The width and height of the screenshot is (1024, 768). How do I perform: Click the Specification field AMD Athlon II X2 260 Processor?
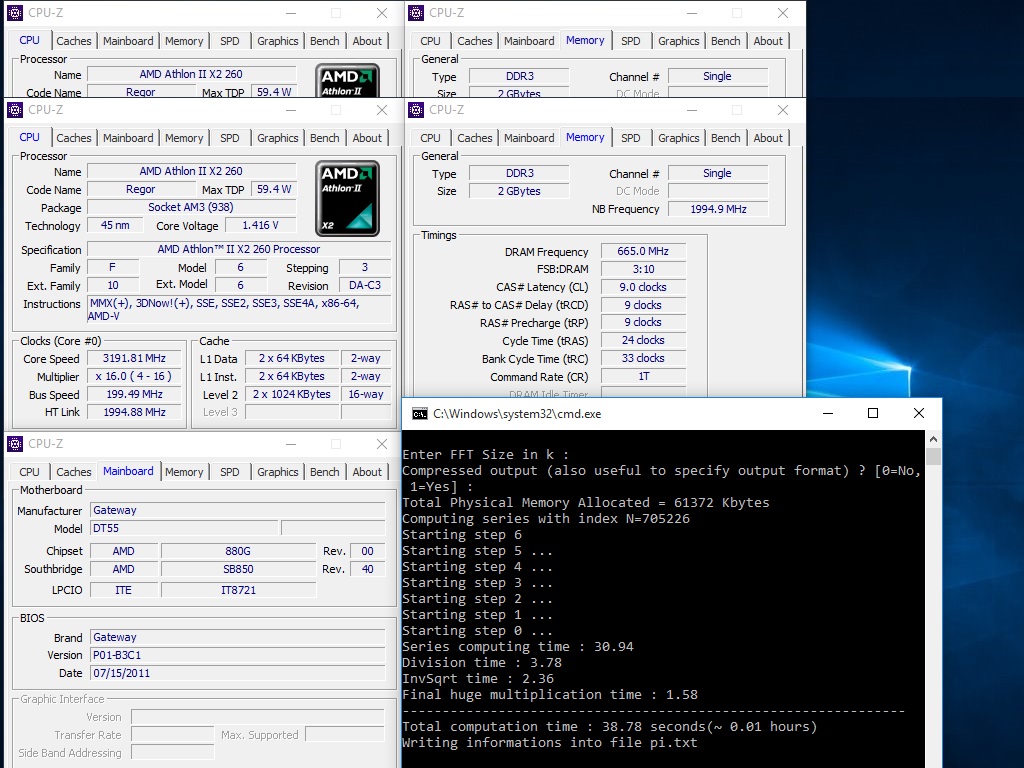tap(239, 249)
